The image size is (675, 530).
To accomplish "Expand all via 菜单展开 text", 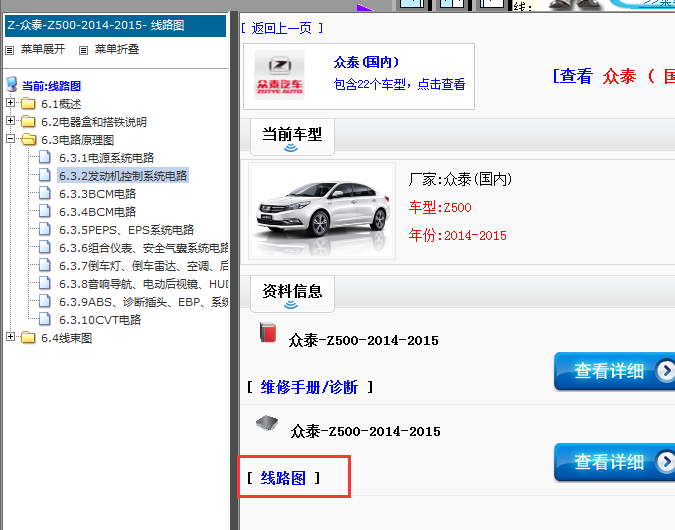I will tap(43, 49).
